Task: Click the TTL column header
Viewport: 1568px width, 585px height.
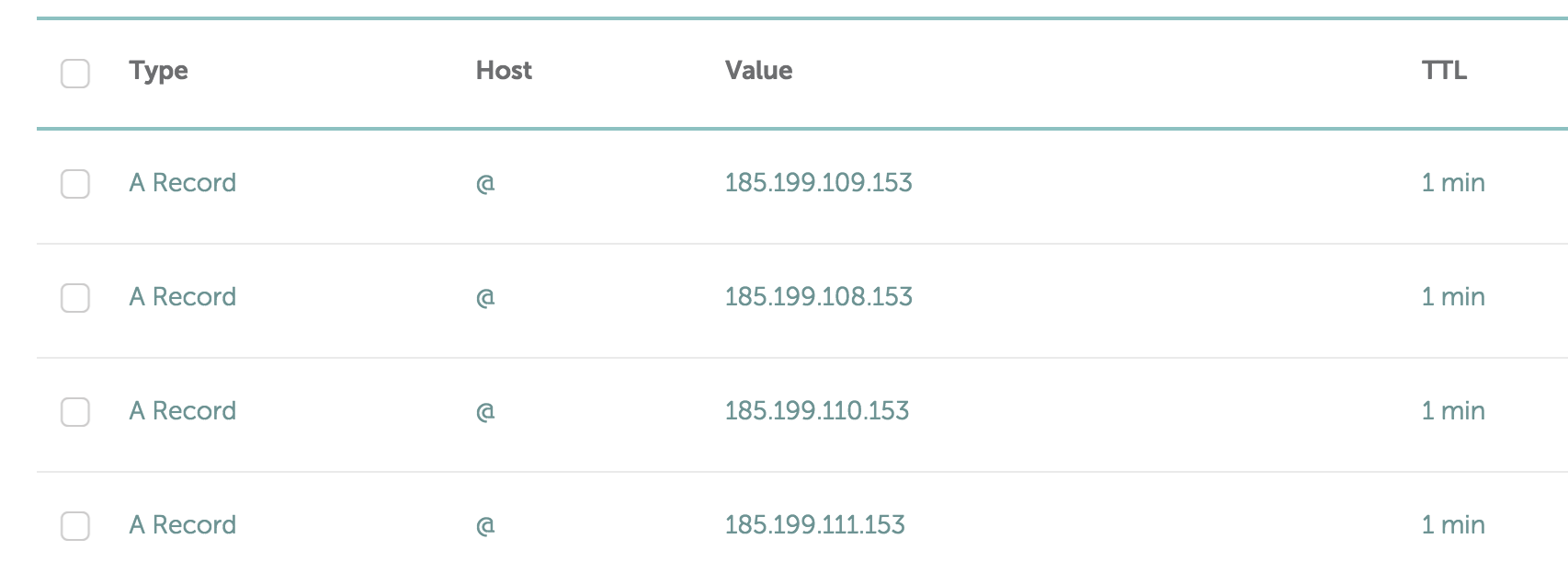Action: click(1444, 70)
